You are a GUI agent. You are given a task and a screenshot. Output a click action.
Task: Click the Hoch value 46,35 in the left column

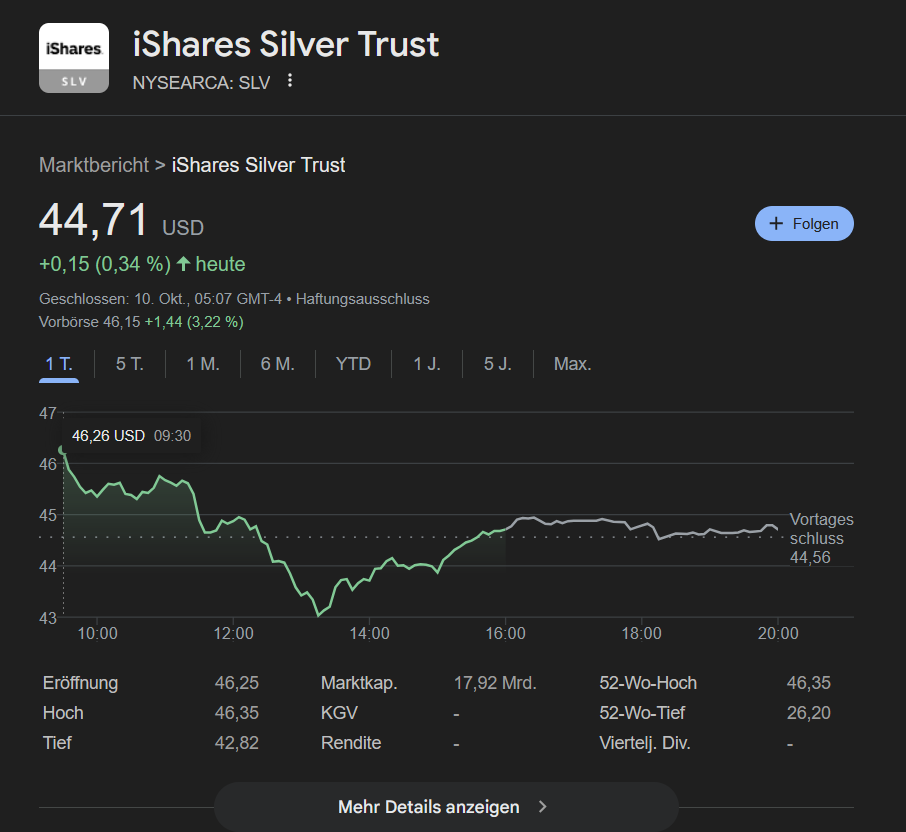click(237, 713)
